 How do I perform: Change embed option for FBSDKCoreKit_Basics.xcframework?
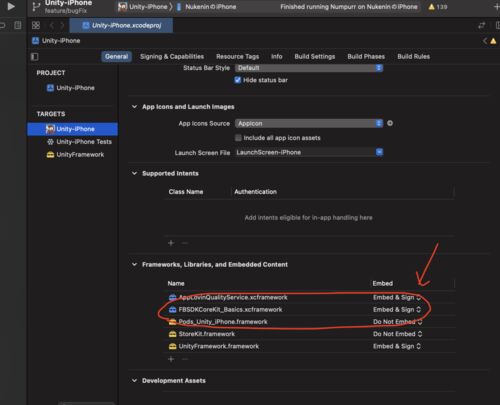tap(397, 310)
